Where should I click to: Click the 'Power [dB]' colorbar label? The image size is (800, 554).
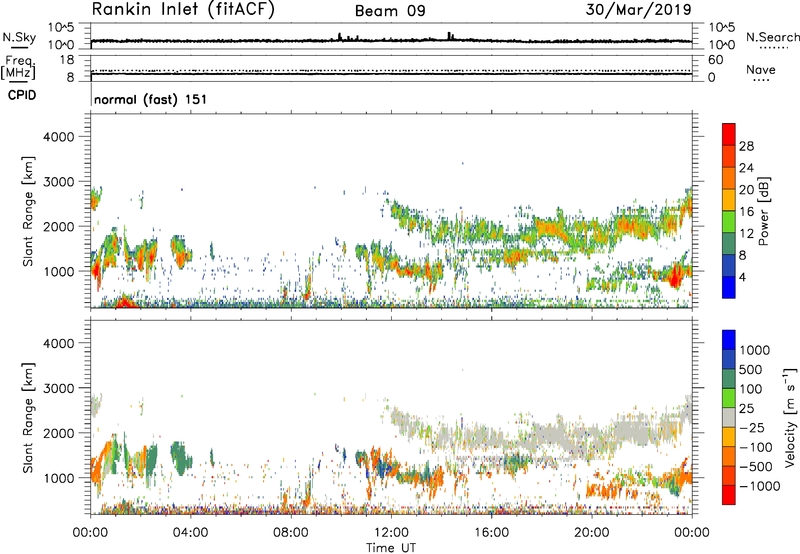[x=763, y=211]
